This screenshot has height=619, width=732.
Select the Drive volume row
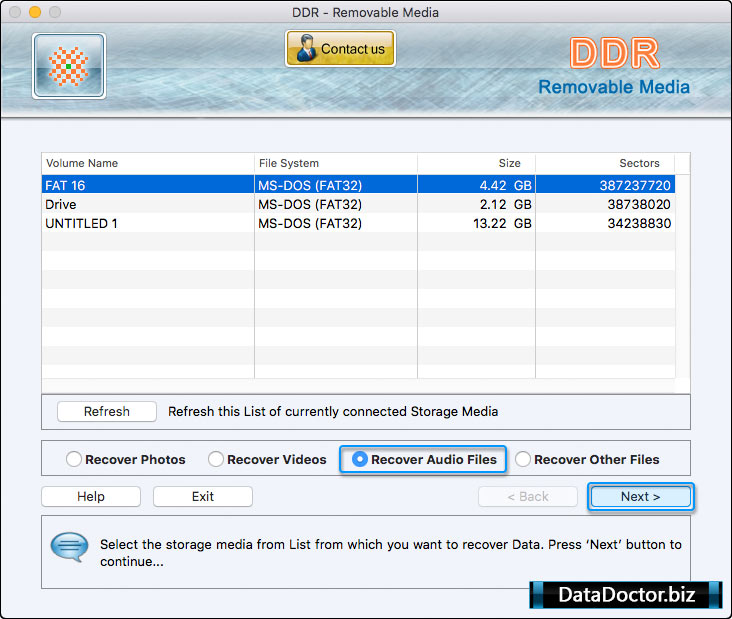[x=358, y=204]
